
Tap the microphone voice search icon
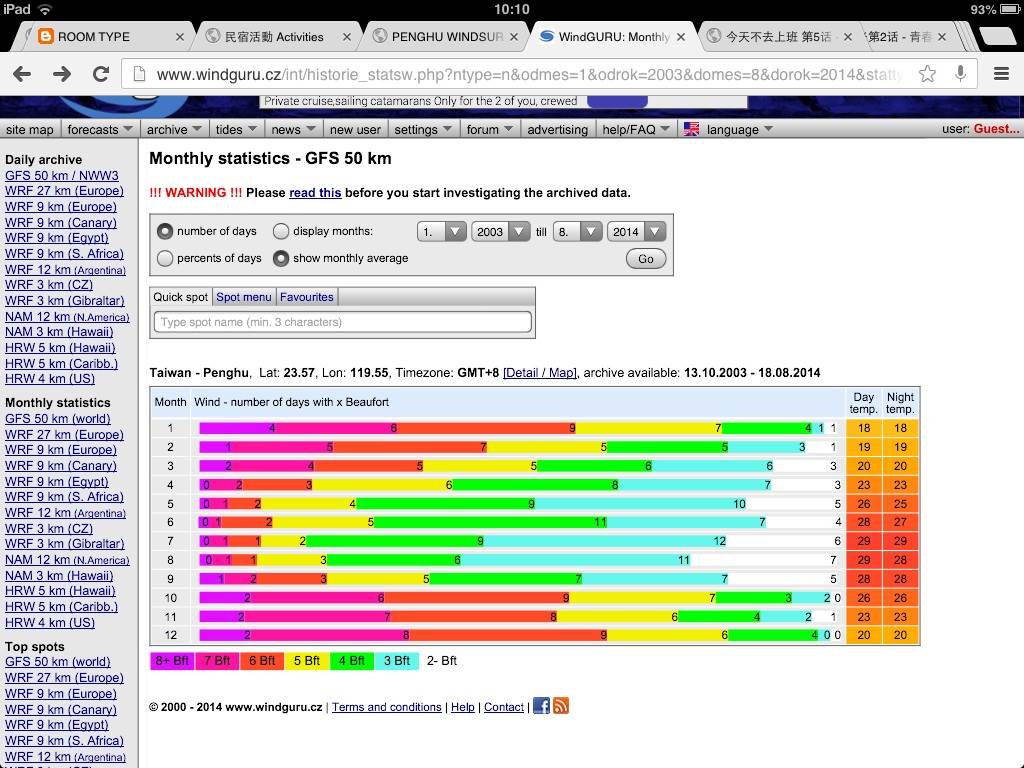point(960,74)
